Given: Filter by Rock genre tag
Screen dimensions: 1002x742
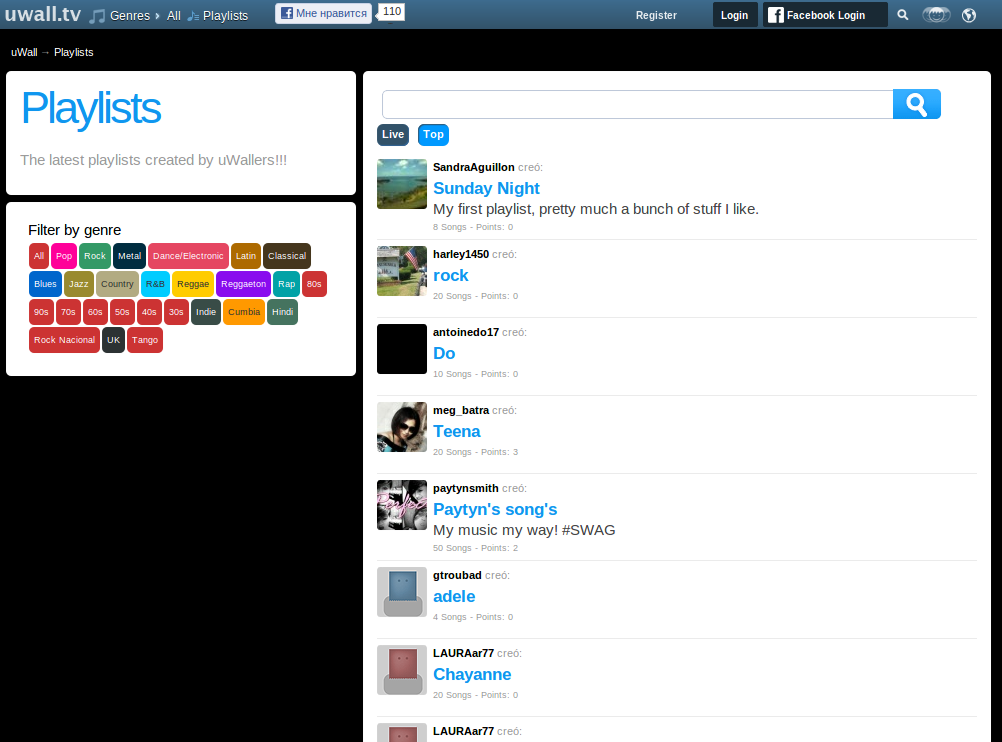Looking at the screenshot, I should tap(95, 256).
